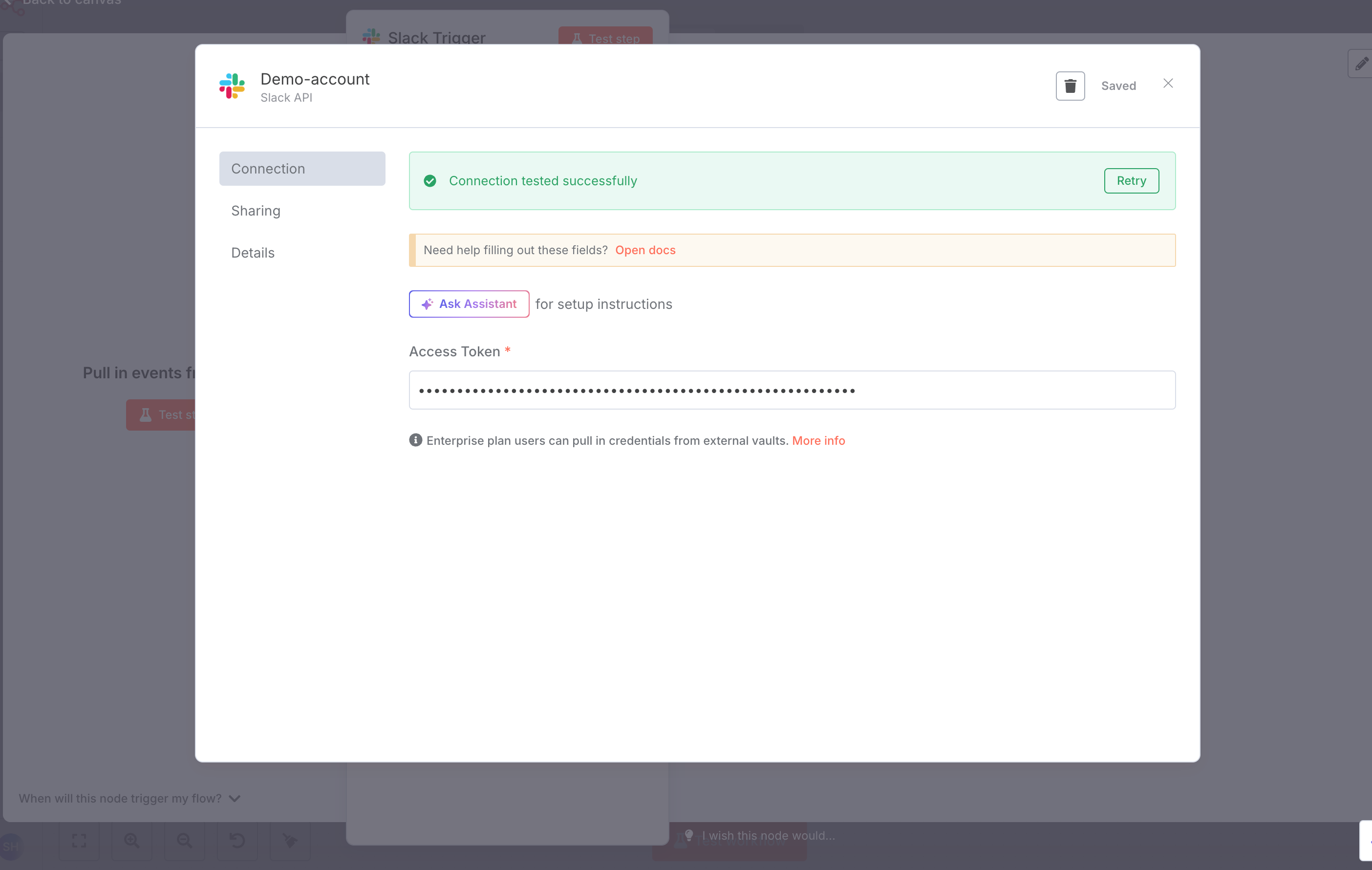Click the green success checkmark icon
Viewport: 1372px width, 870px height.
point(429,181)
